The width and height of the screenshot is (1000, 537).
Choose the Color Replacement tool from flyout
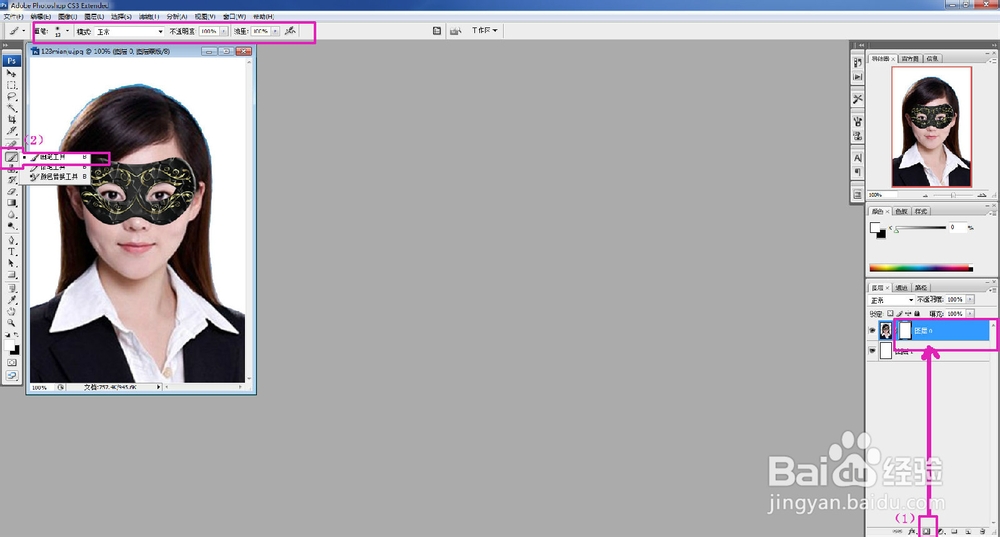[x=57, y=177]
